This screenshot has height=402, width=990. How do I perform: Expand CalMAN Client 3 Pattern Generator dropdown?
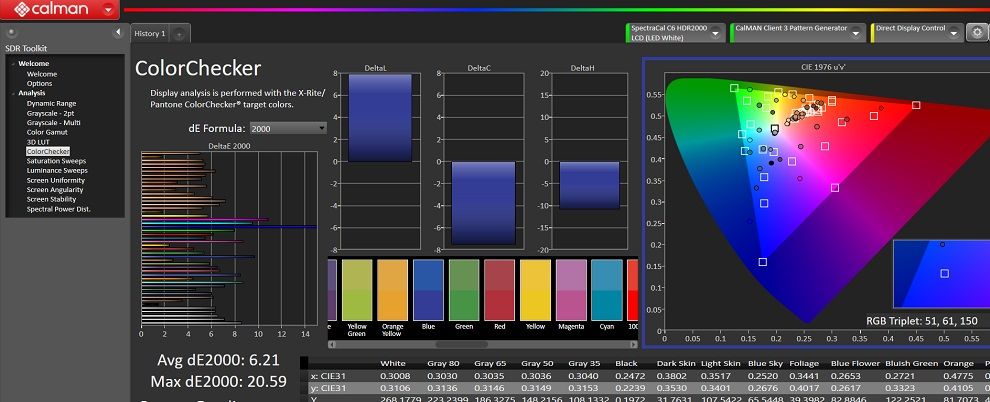(x=857, y=33)
